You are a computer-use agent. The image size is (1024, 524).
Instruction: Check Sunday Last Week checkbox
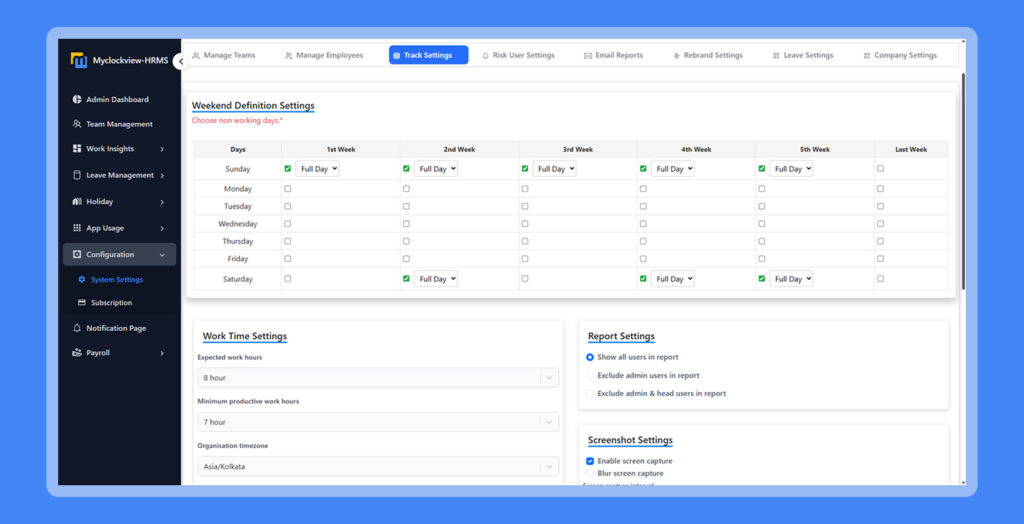click(x=880, y=169)
